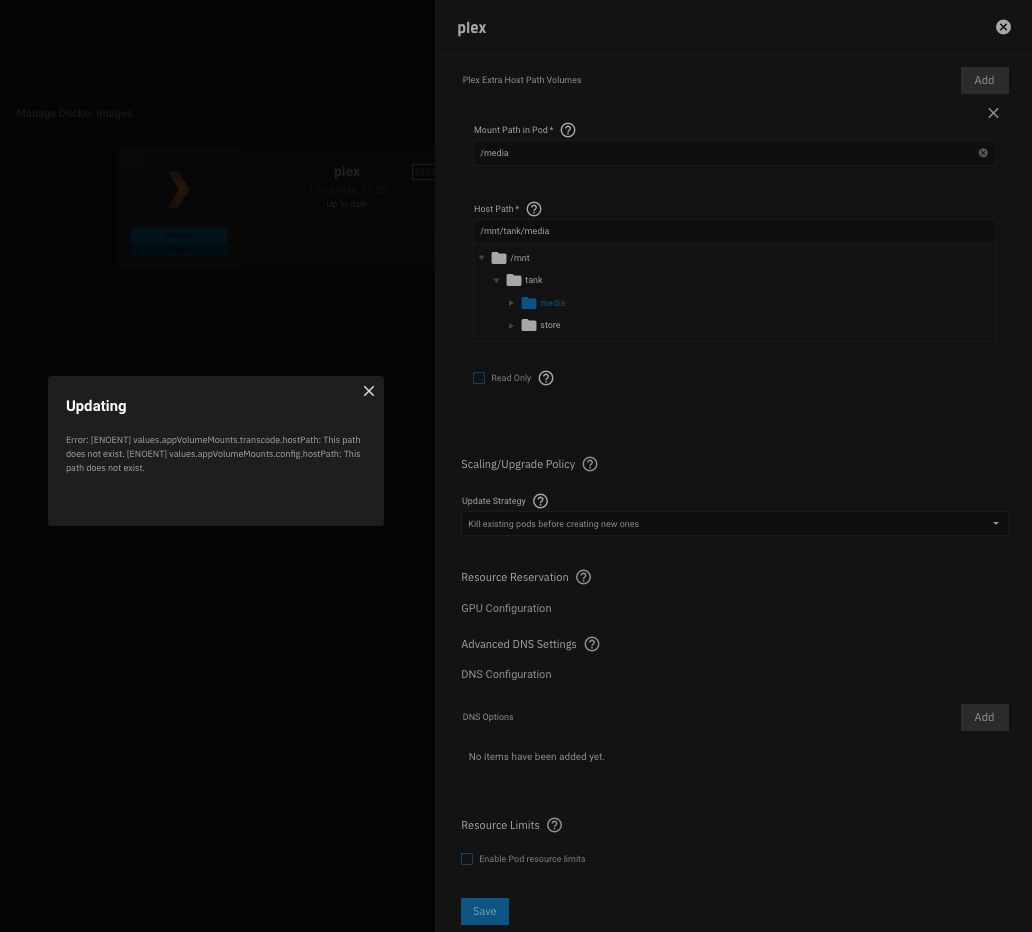Viewport: 1032px width, 932px height.
Task: Click help icon next to Mount Path in Pod
Action: pos(568,130)
